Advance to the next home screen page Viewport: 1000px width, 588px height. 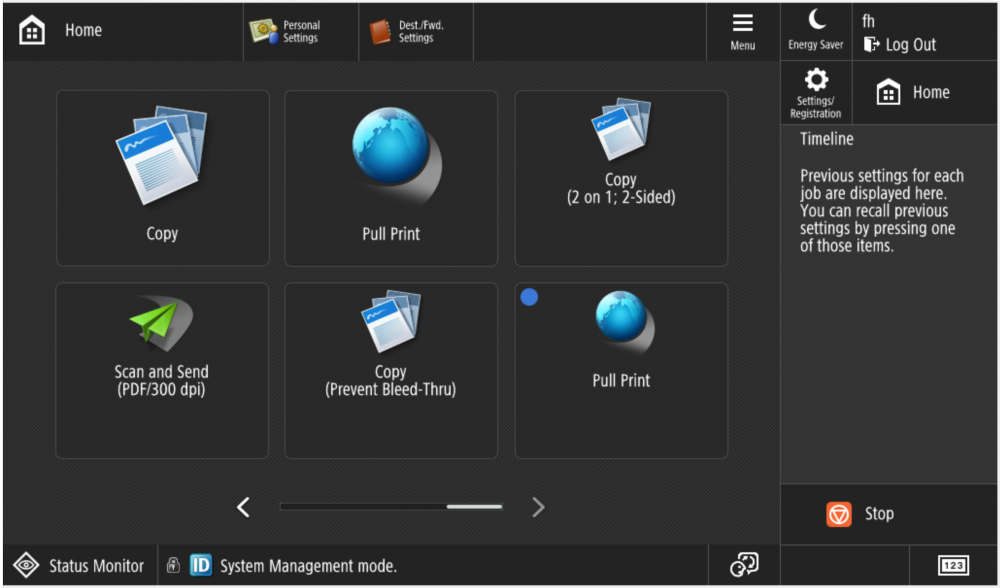[538, 507]
